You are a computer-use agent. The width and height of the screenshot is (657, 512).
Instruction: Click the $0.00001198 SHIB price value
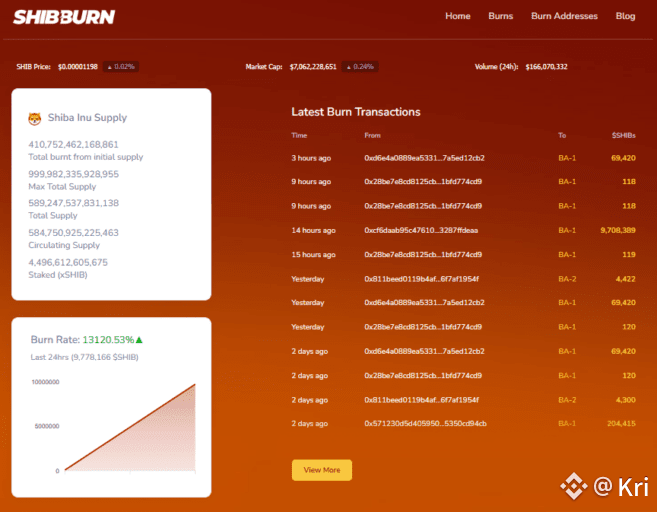[78, 67]
